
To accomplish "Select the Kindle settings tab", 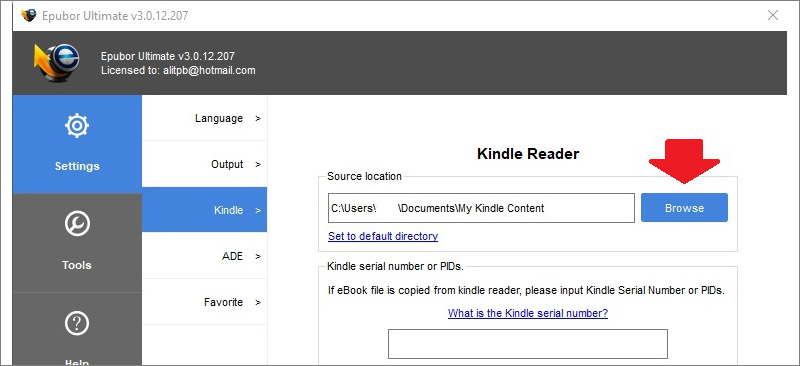I will point(205,210).
